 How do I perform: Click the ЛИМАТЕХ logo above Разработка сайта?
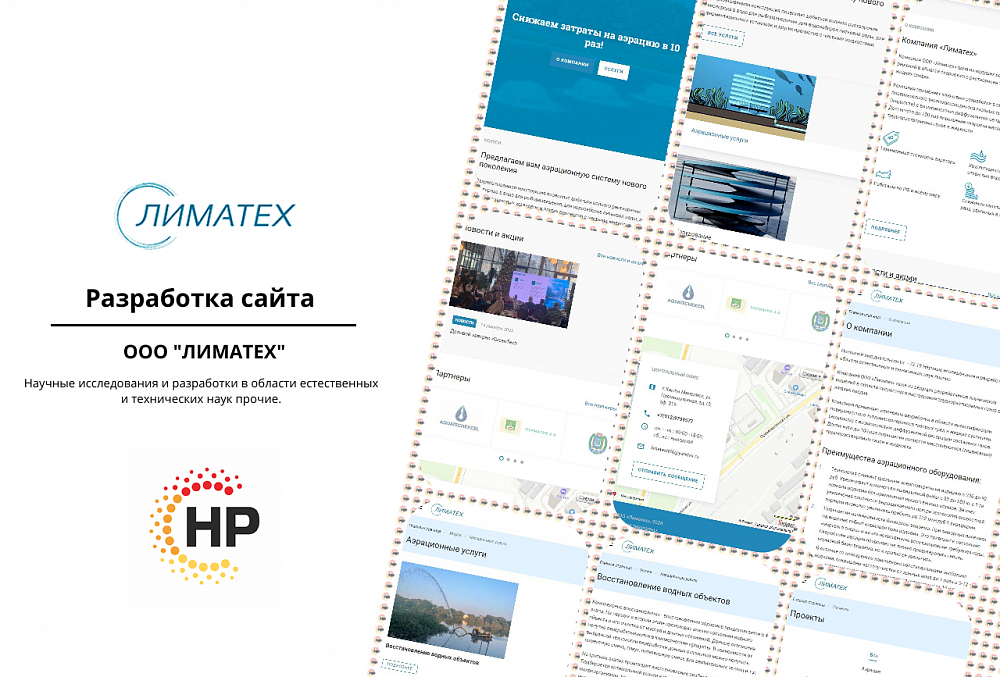pos(205,215)
